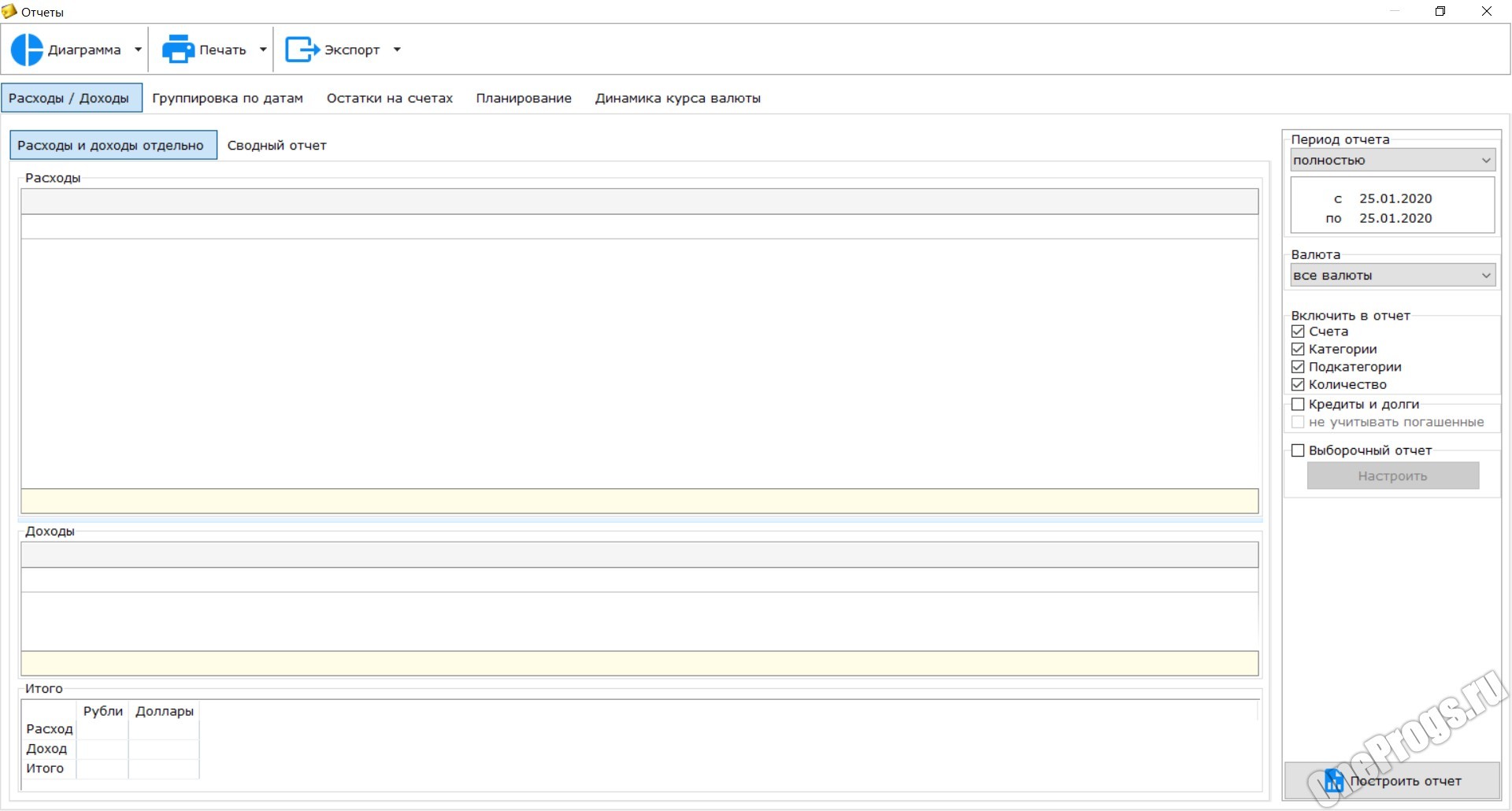
Task: Enable the Кредиты и долги checkbox
Action: pos(1298,404)
